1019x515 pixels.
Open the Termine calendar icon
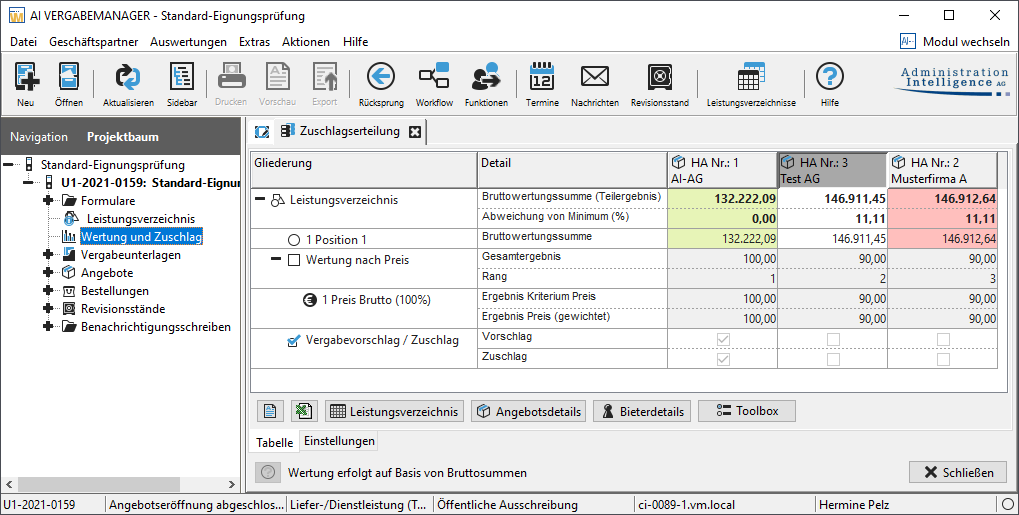[x=542, y=77]
